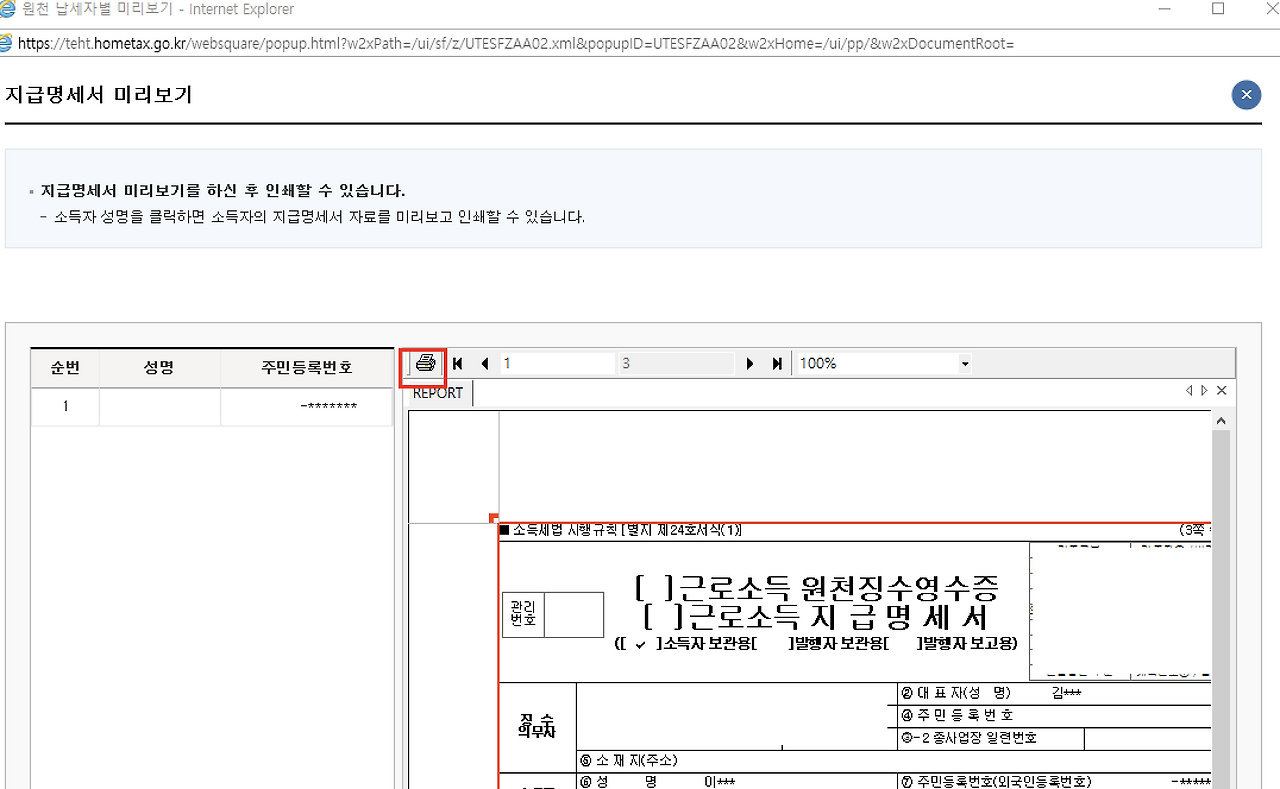Click the page number input field
This screenshot has width=1280, height=789.
click(x=557, y=363)
